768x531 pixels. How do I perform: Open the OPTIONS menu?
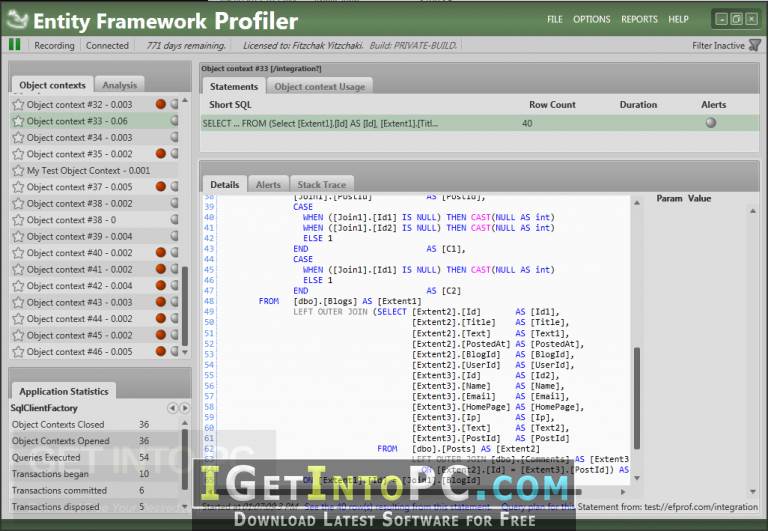pyautogui.click(x=592, y=20)
